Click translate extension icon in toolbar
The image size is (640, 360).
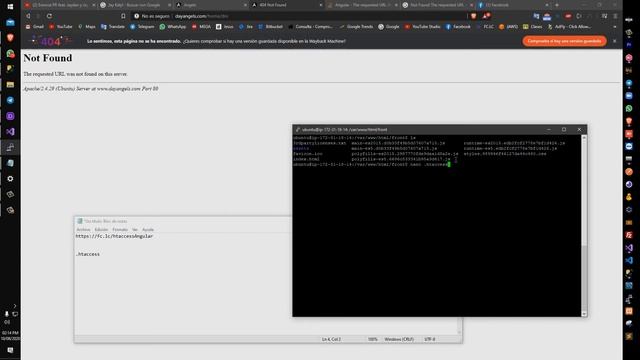click(536, 16)
